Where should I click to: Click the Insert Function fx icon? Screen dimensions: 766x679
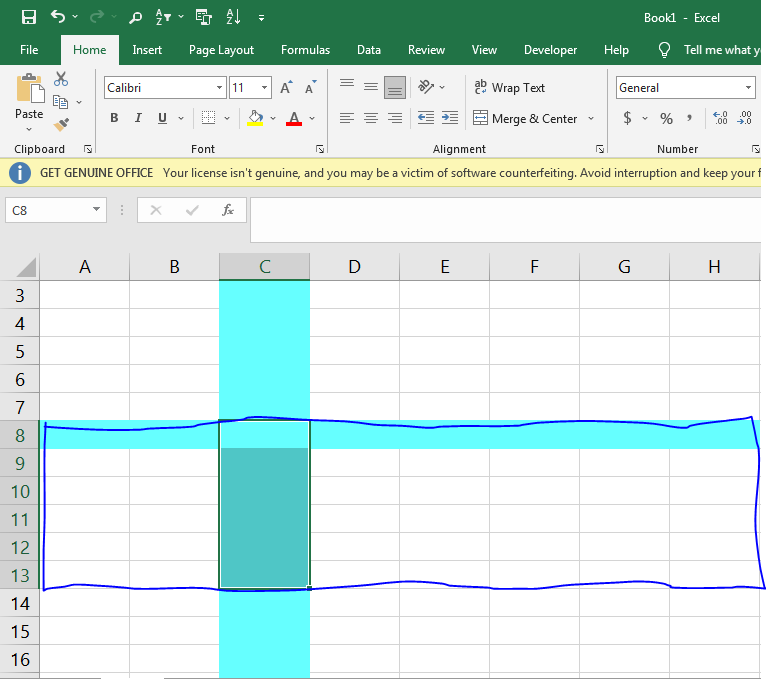coord(228,210)
